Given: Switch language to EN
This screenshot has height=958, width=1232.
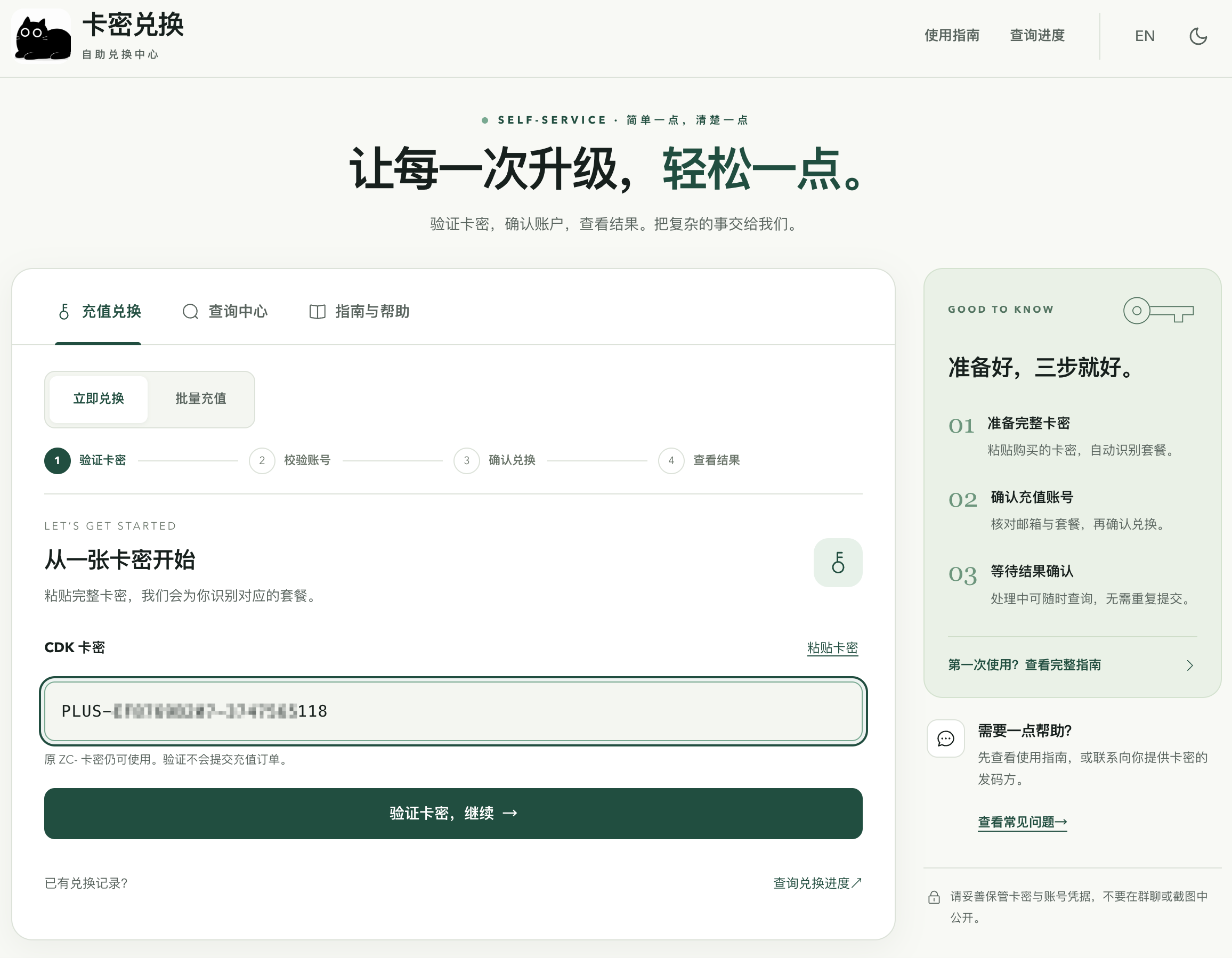Looking at the screenshot, I should [1144, 36].
